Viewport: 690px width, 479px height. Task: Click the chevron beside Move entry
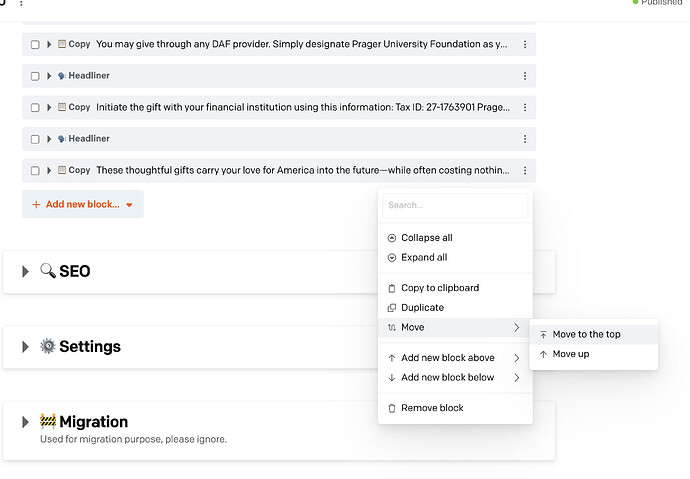517,328
